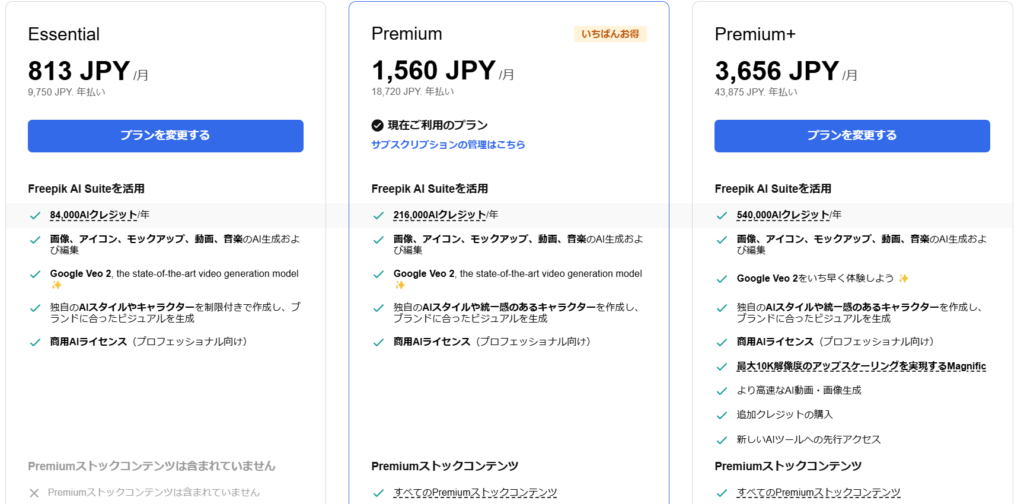Click すべてのPremiumストックコンテンツ in Premium+ column
This screenshot has width=1024, height=504.
point(818,492)
